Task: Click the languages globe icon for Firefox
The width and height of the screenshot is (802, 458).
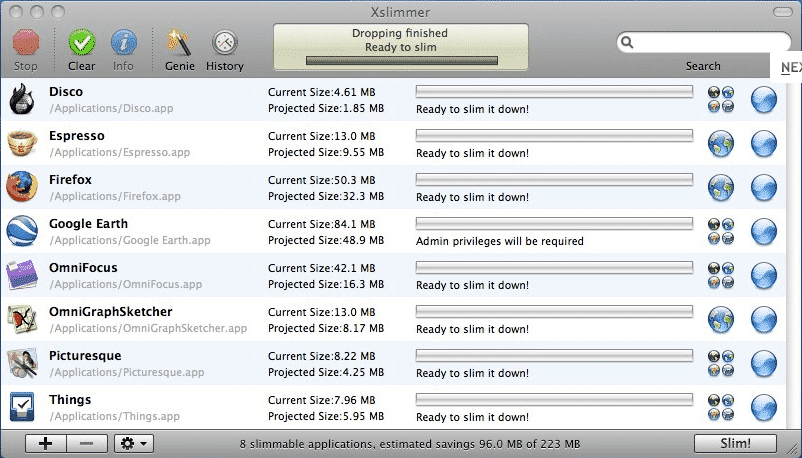Action: (721, 188)
